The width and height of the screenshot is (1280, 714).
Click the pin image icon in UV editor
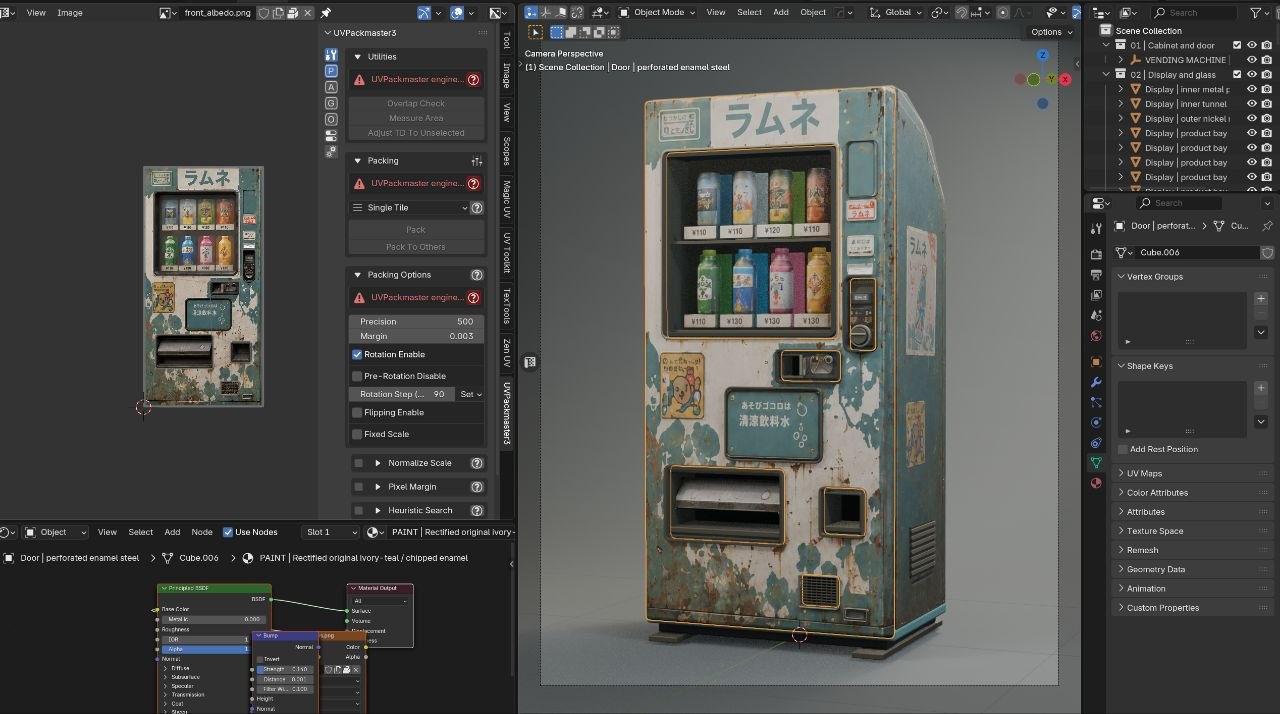(x=325, y=13)
